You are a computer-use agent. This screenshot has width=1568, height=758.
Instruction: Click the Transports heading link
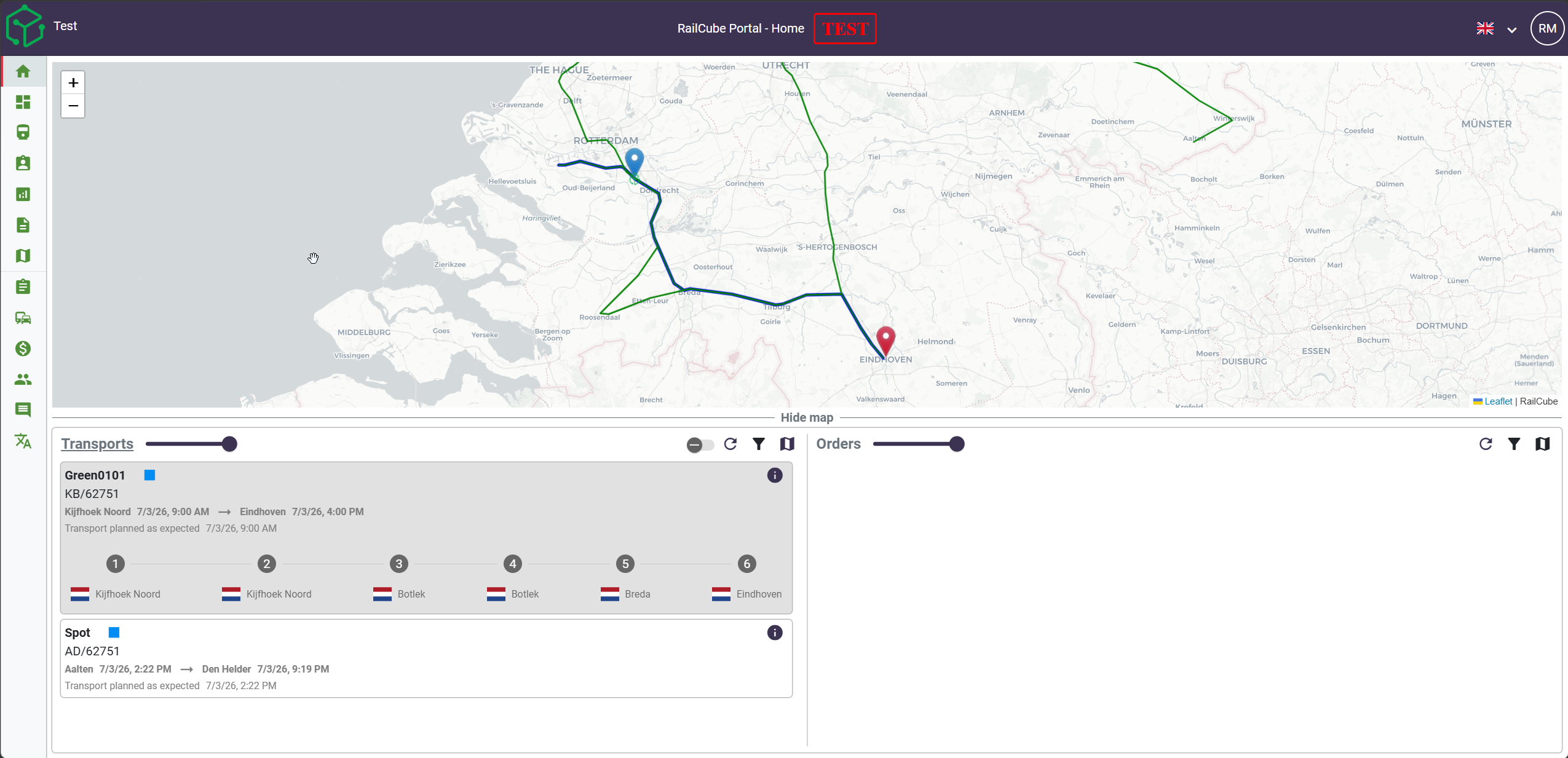tap(97, 444)
